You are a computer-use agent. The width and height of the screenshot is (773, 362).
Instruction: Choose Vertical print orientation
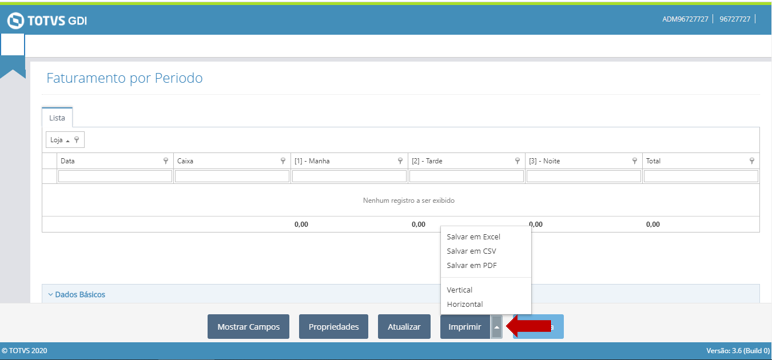pos(459,290)
